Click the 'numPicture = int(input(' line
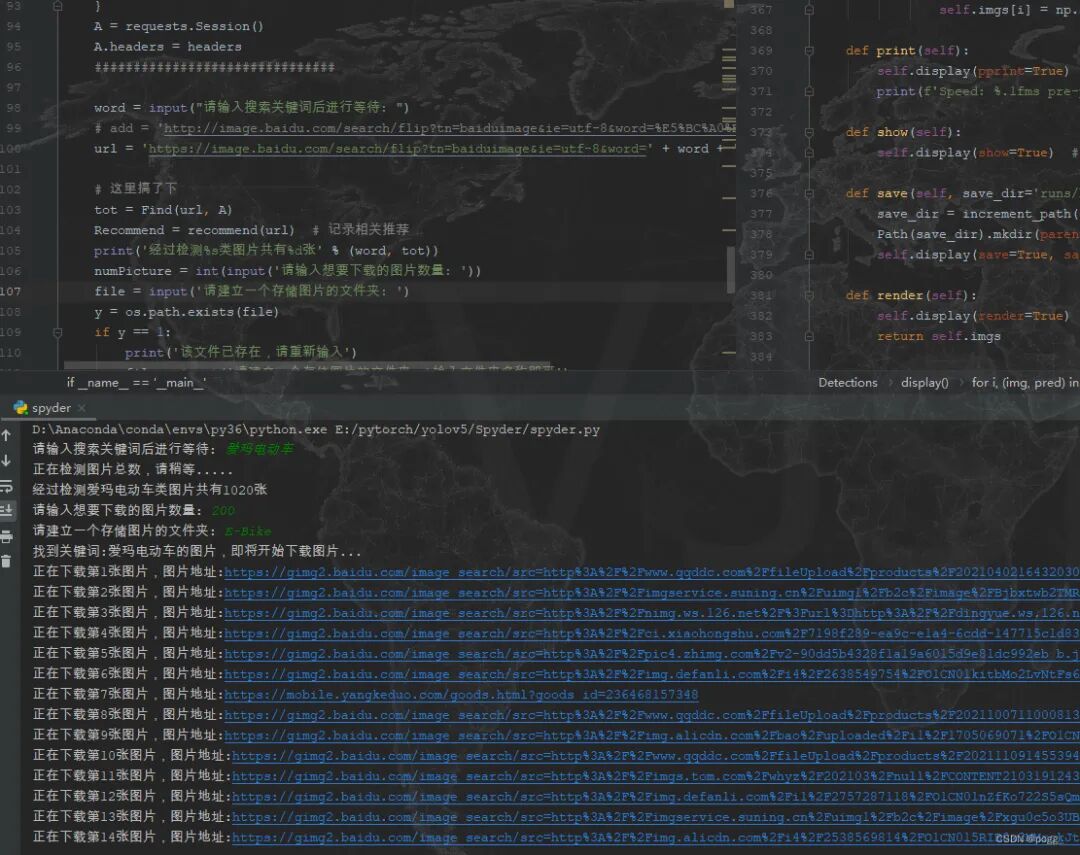The width and height of the screenshot is (1080, 855). point(287,271)
